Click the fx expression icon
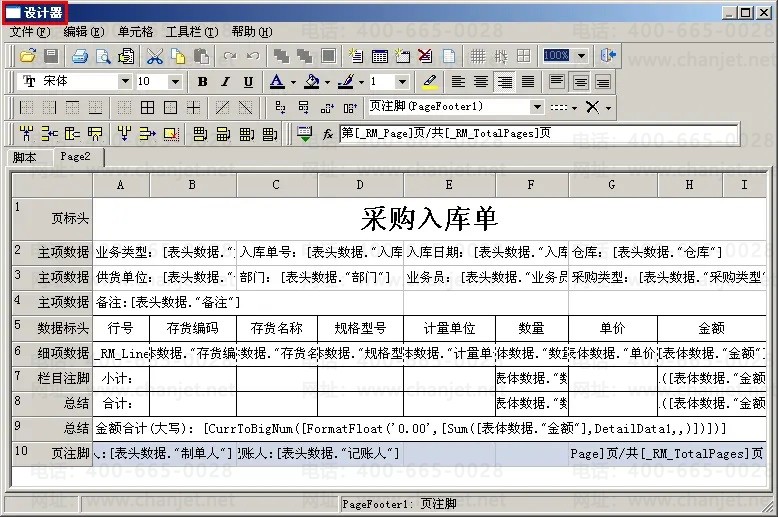 point(327,133)
